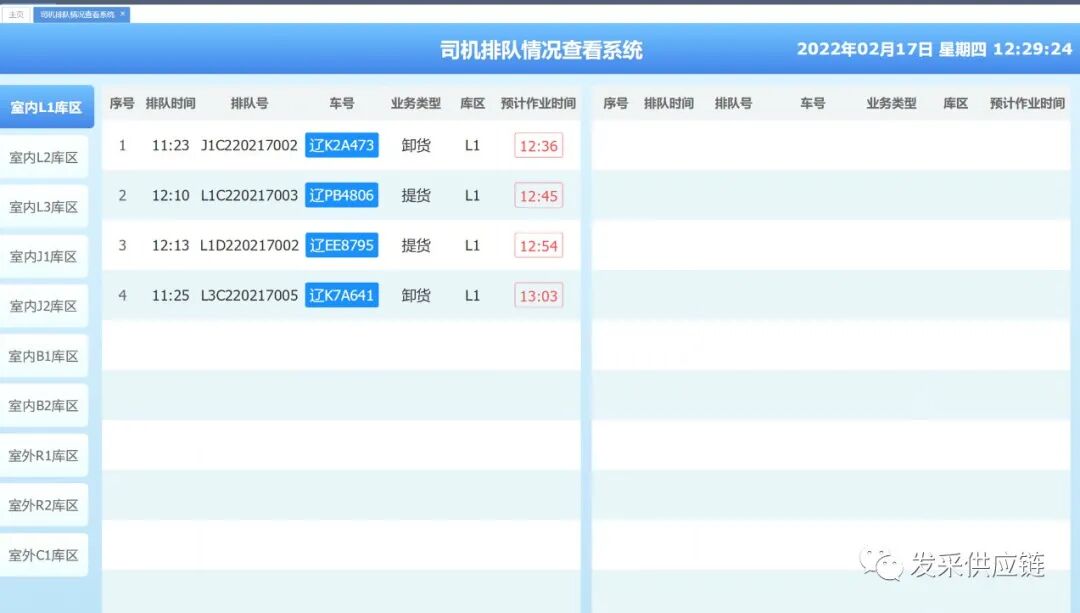Viewport: 1080px width, 613px height.
Task: Select the 辽K7A641 vehicle entry
Action: [x=341, y=295]
